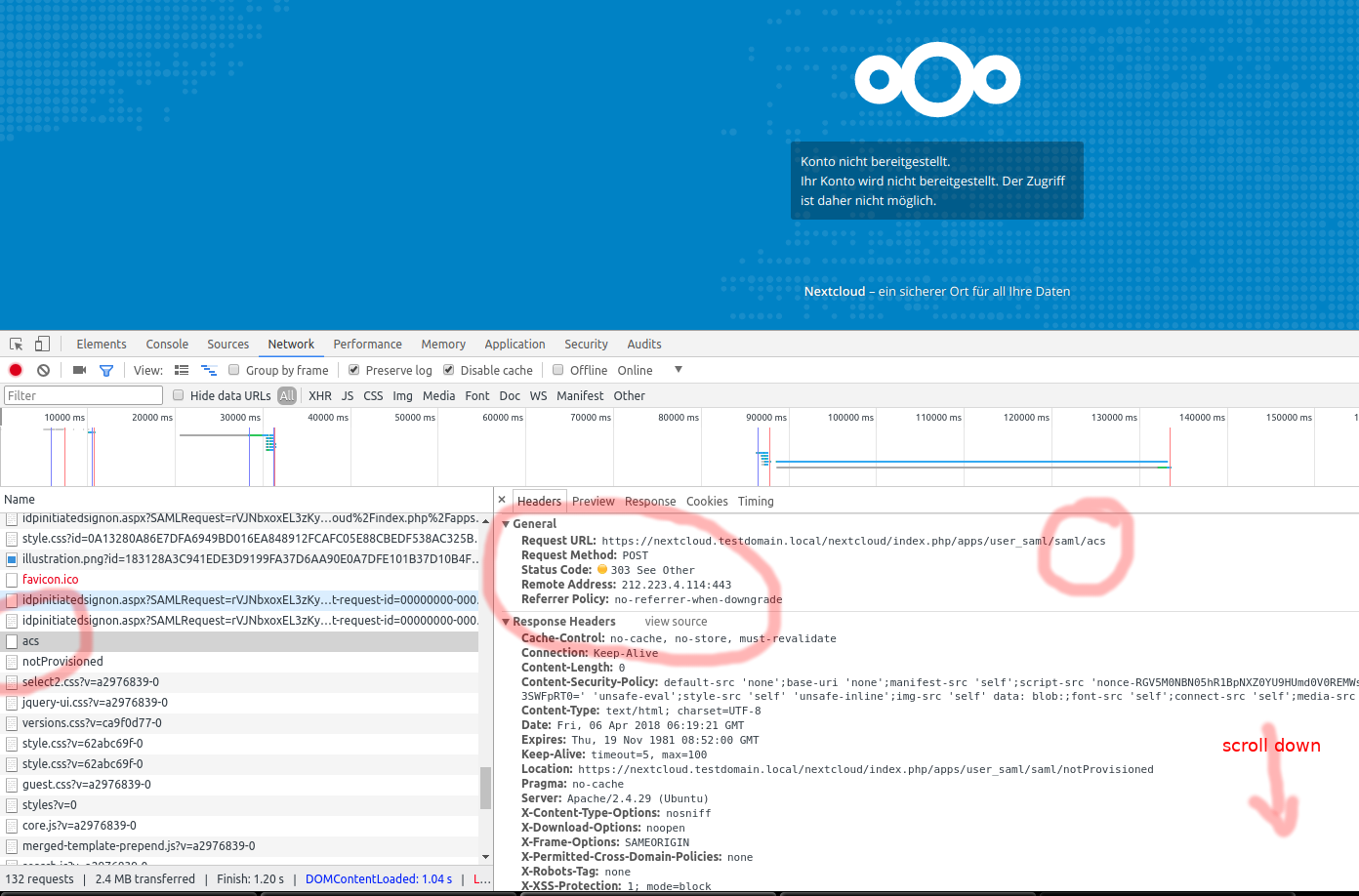Select the All filter type
Screen dimensions: 1359x896
point(287,395)
